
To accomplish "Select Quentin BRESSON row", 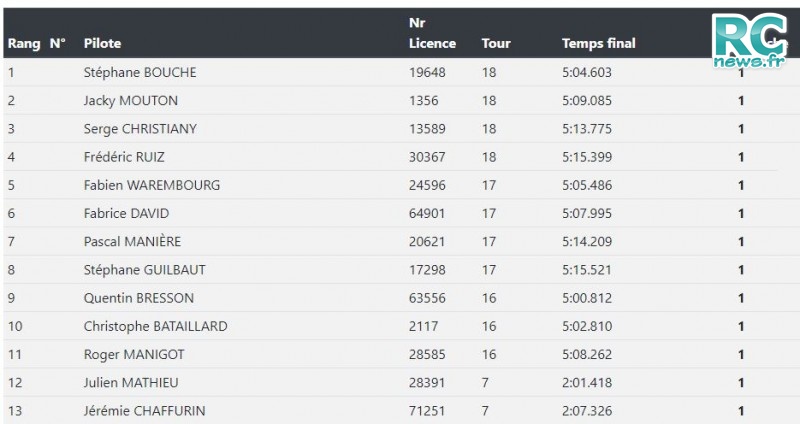I will click(400, 298).
